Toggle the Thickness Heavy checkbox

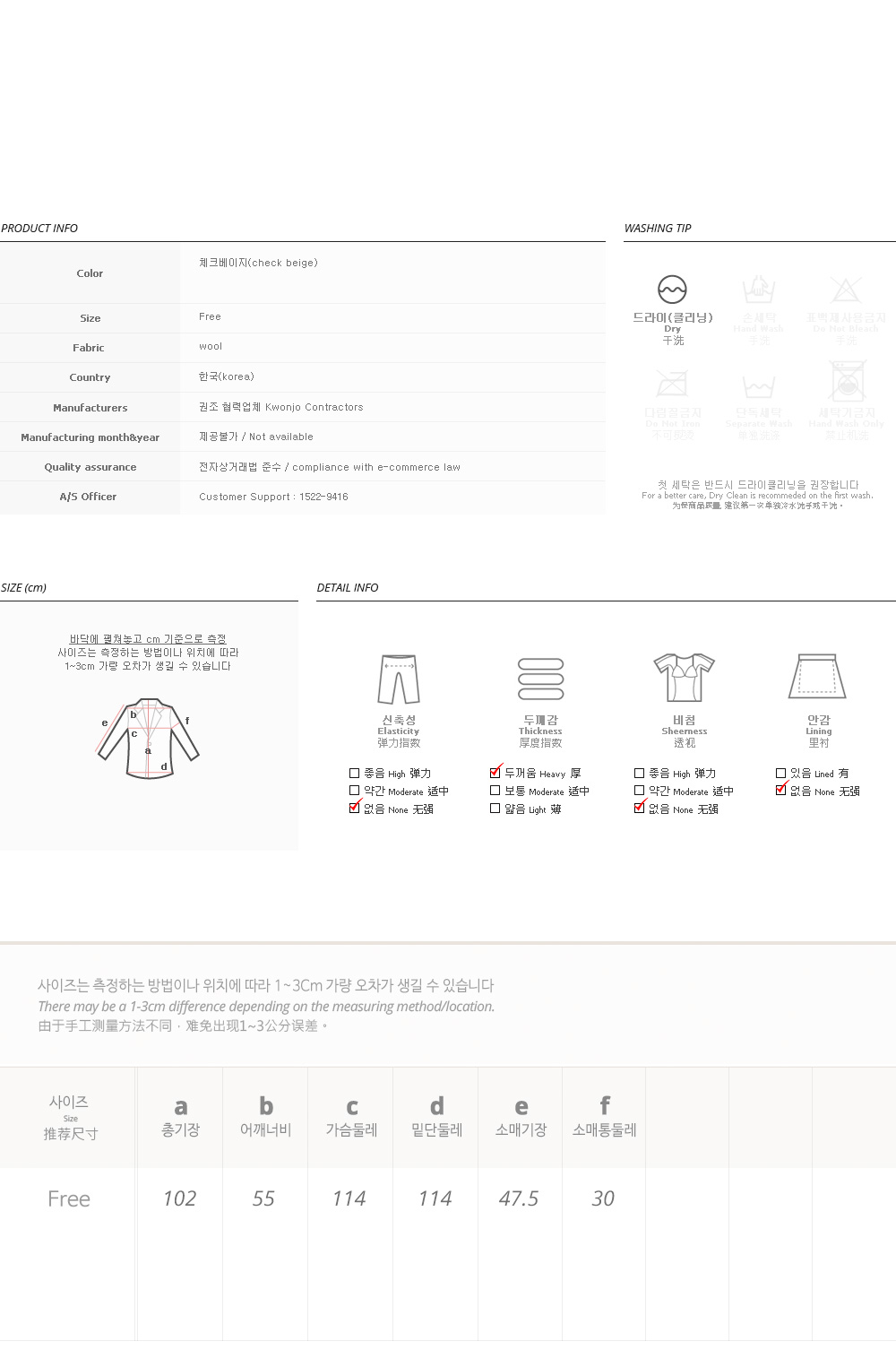[495, 773]
